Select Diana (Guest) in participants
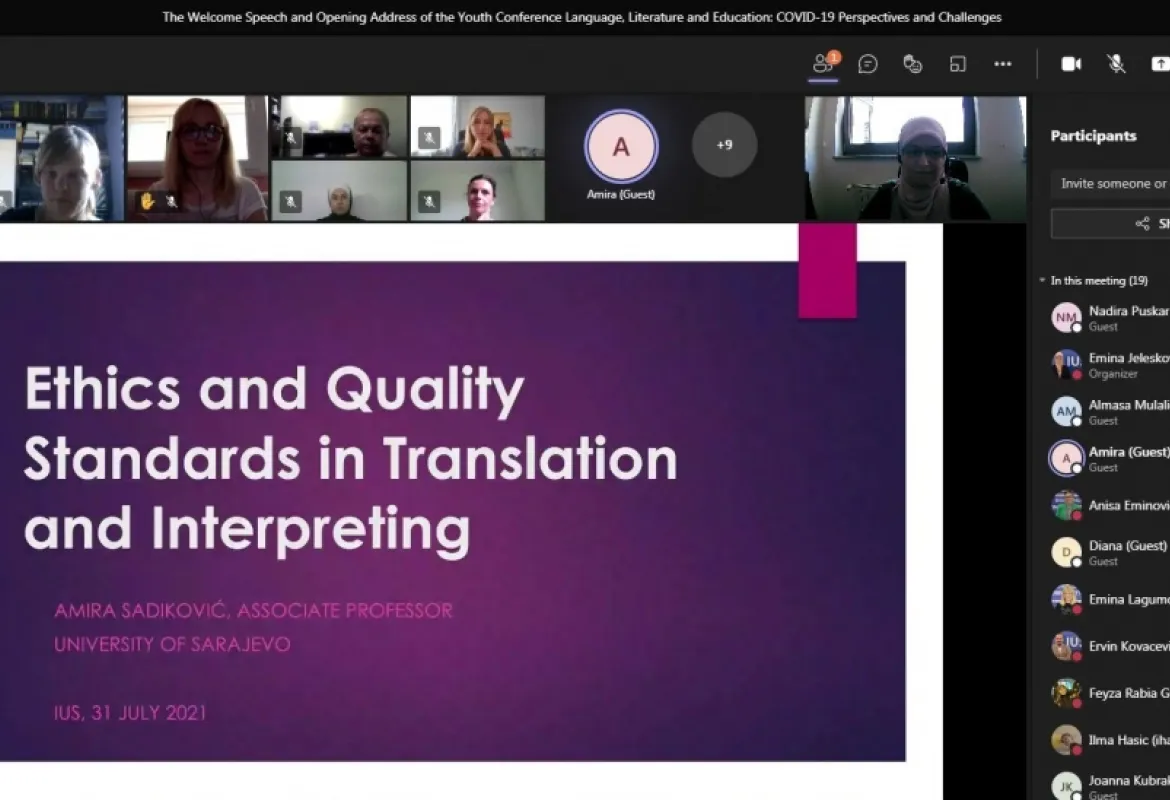 tap(1110, 552)
